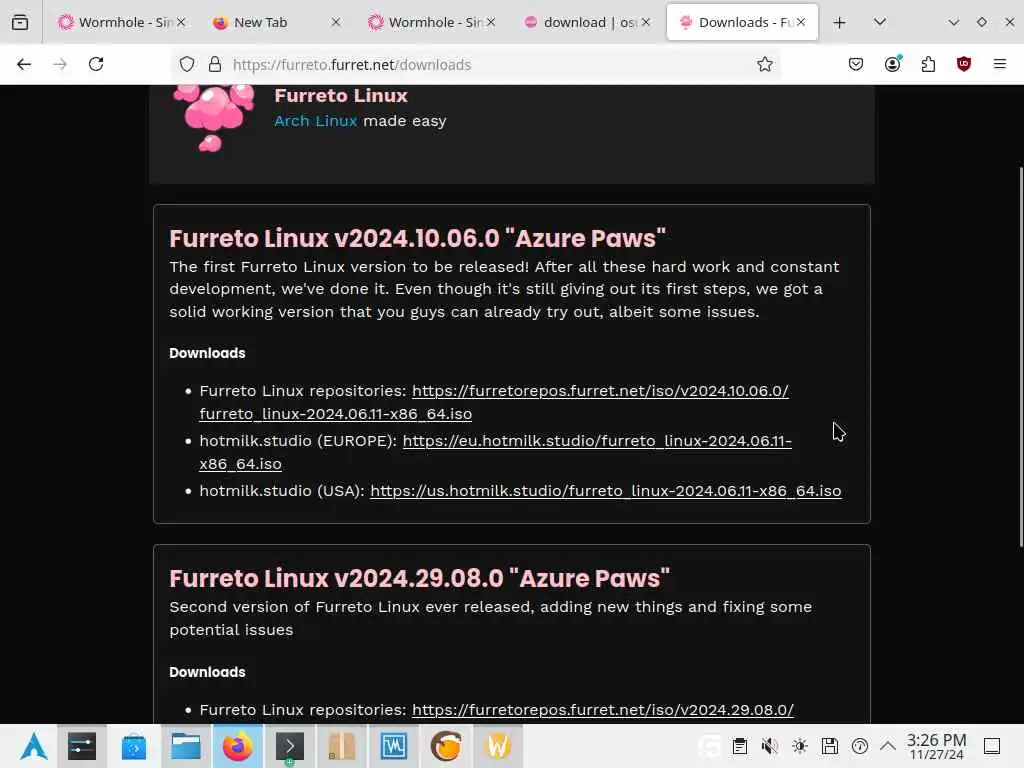The width and height of the screenshot is (1024, 768).
Task: Open the clock showing 3:26 PM
Action: coord(936,746)
